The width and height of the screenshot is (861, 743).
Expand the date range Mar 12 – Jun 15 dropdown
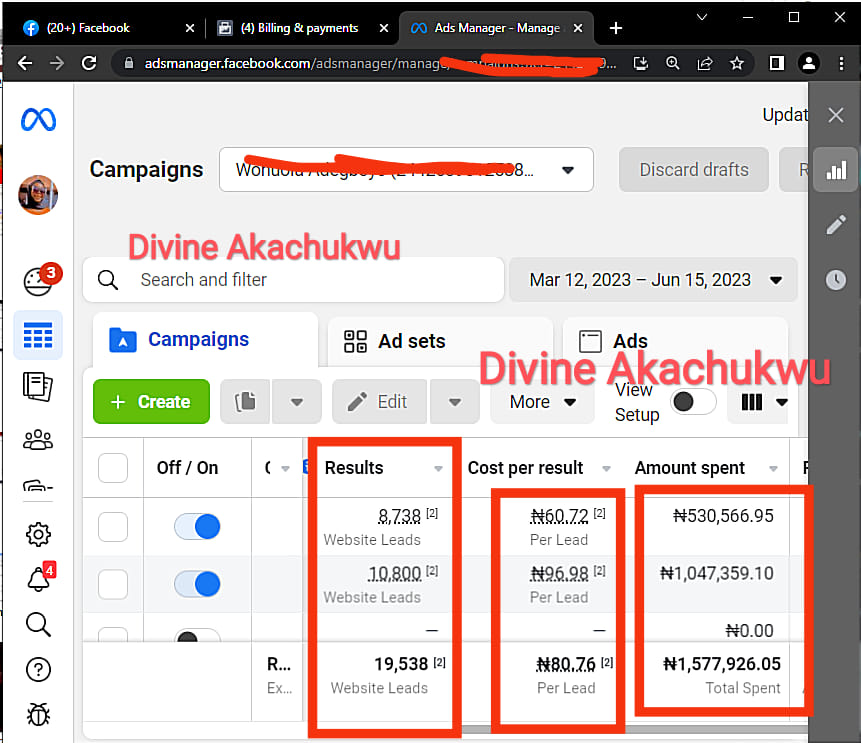point(653,280)
